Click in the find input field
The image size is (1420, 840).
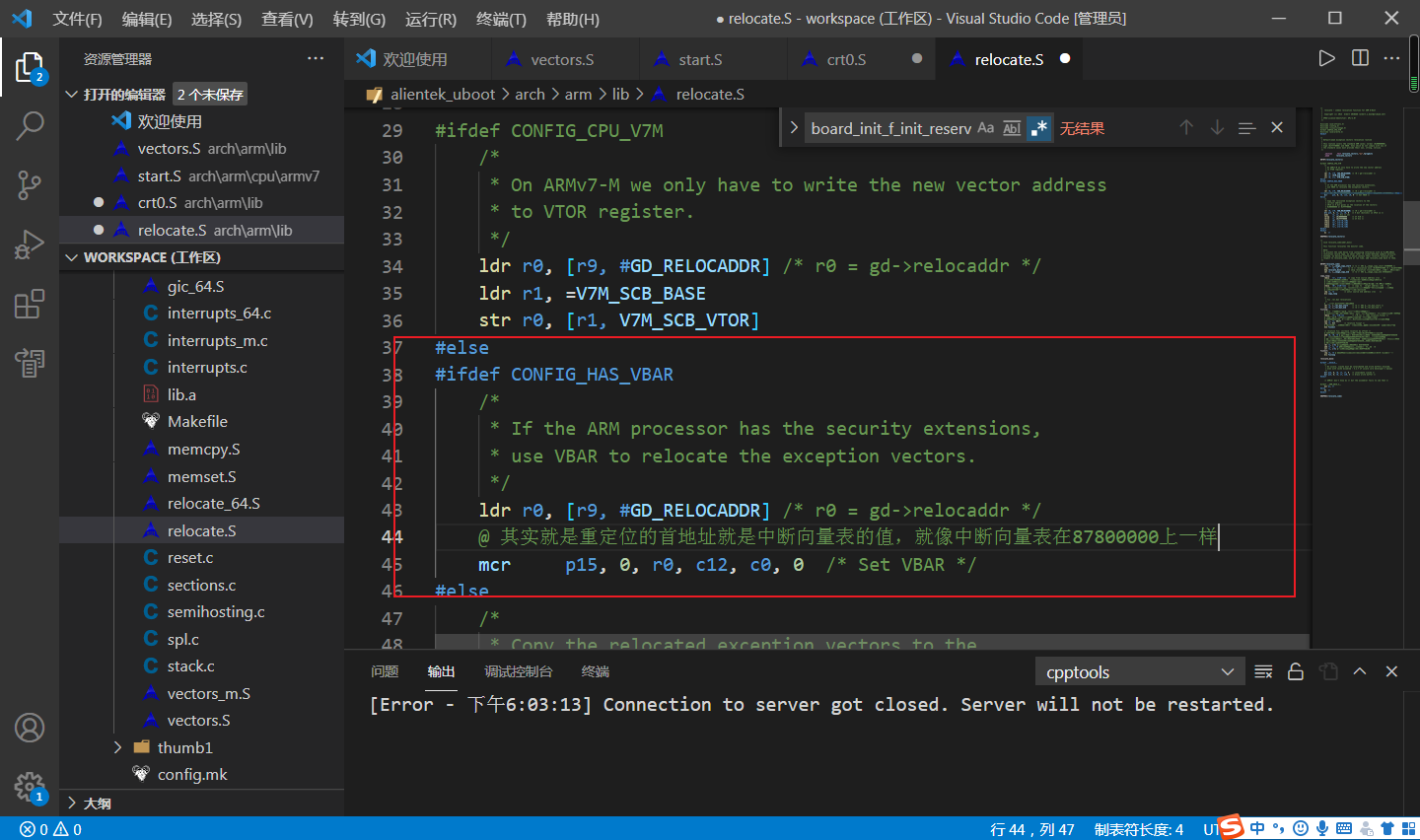(x=890, y=128)
